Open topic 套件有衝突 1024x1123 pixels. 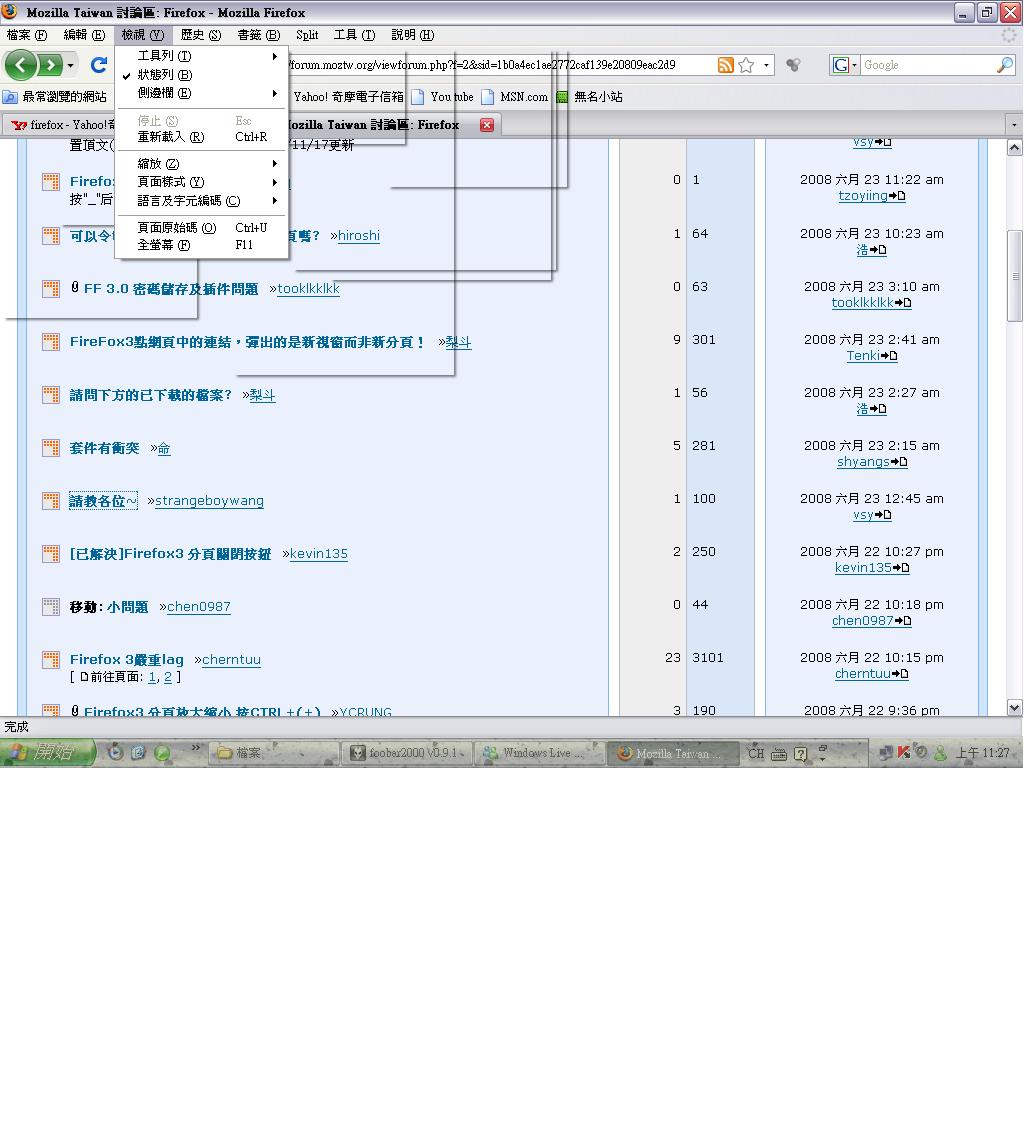click(x=105, y=448)
